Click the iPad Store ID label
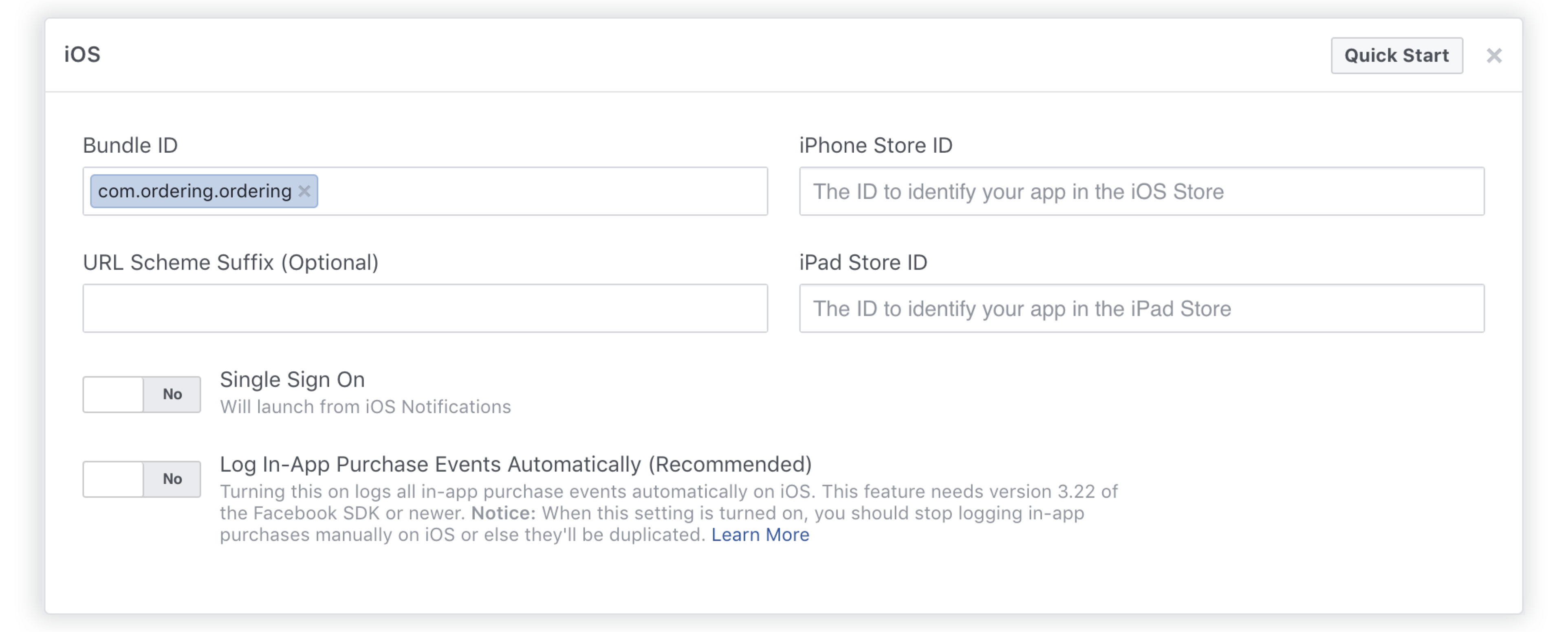The width and height of the screenshot is (1568, 632). (x=863, y=262)
